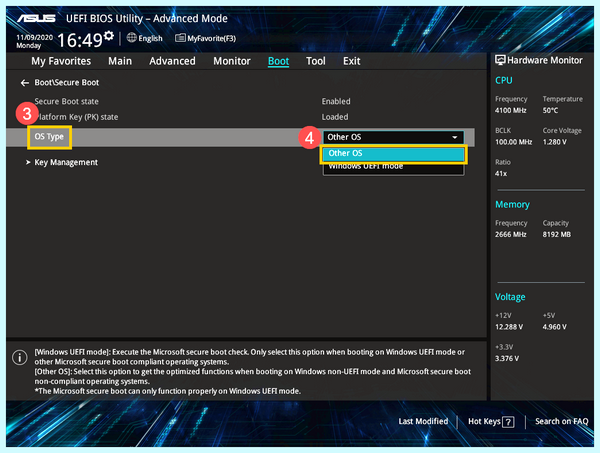600x453 pixels.
Task: Click the CPU heading in Hardware Monitor
Action: click(x=504, y=80)
